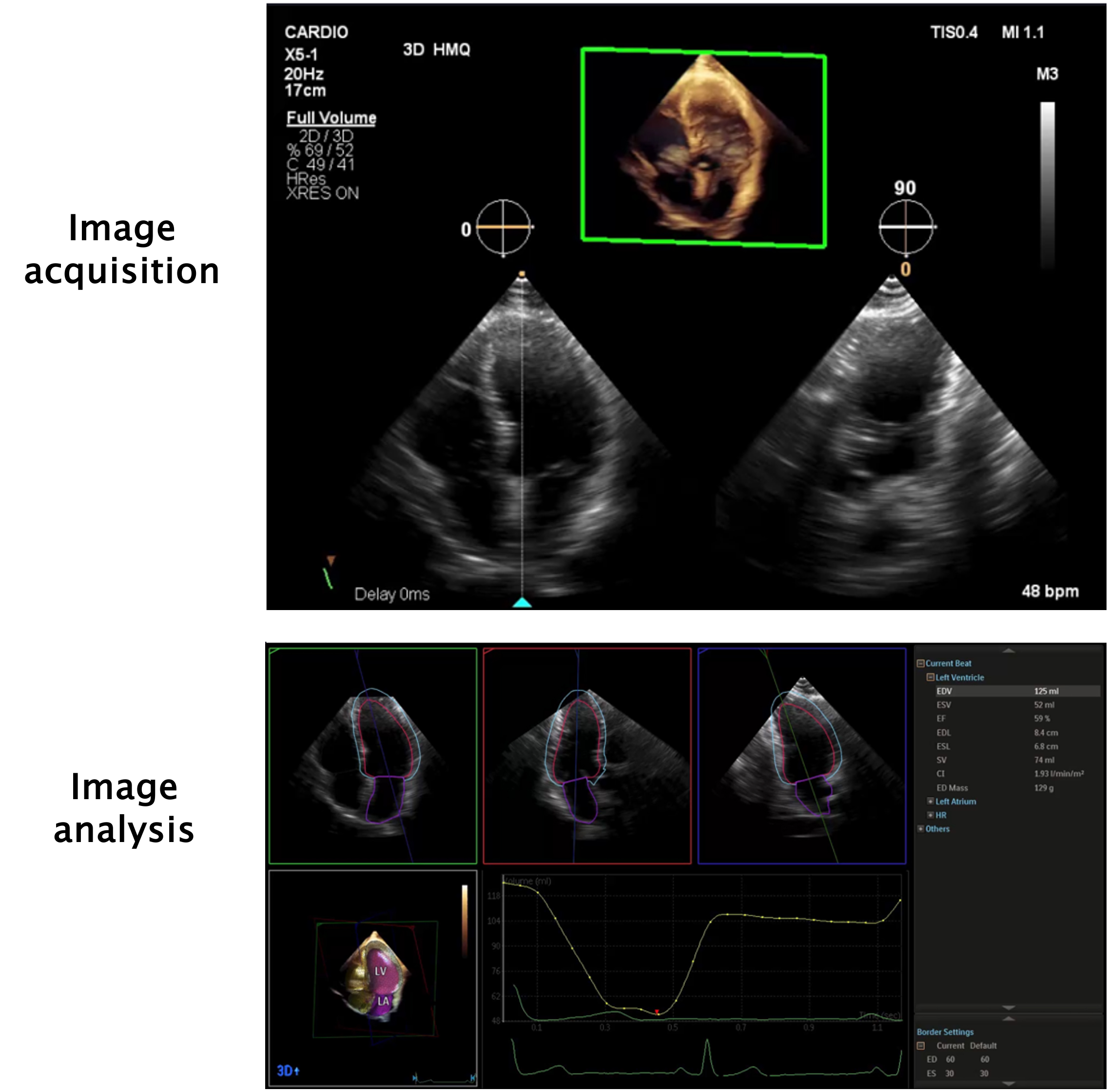Click the underlined Full Volume label

[x=331, y=119]
